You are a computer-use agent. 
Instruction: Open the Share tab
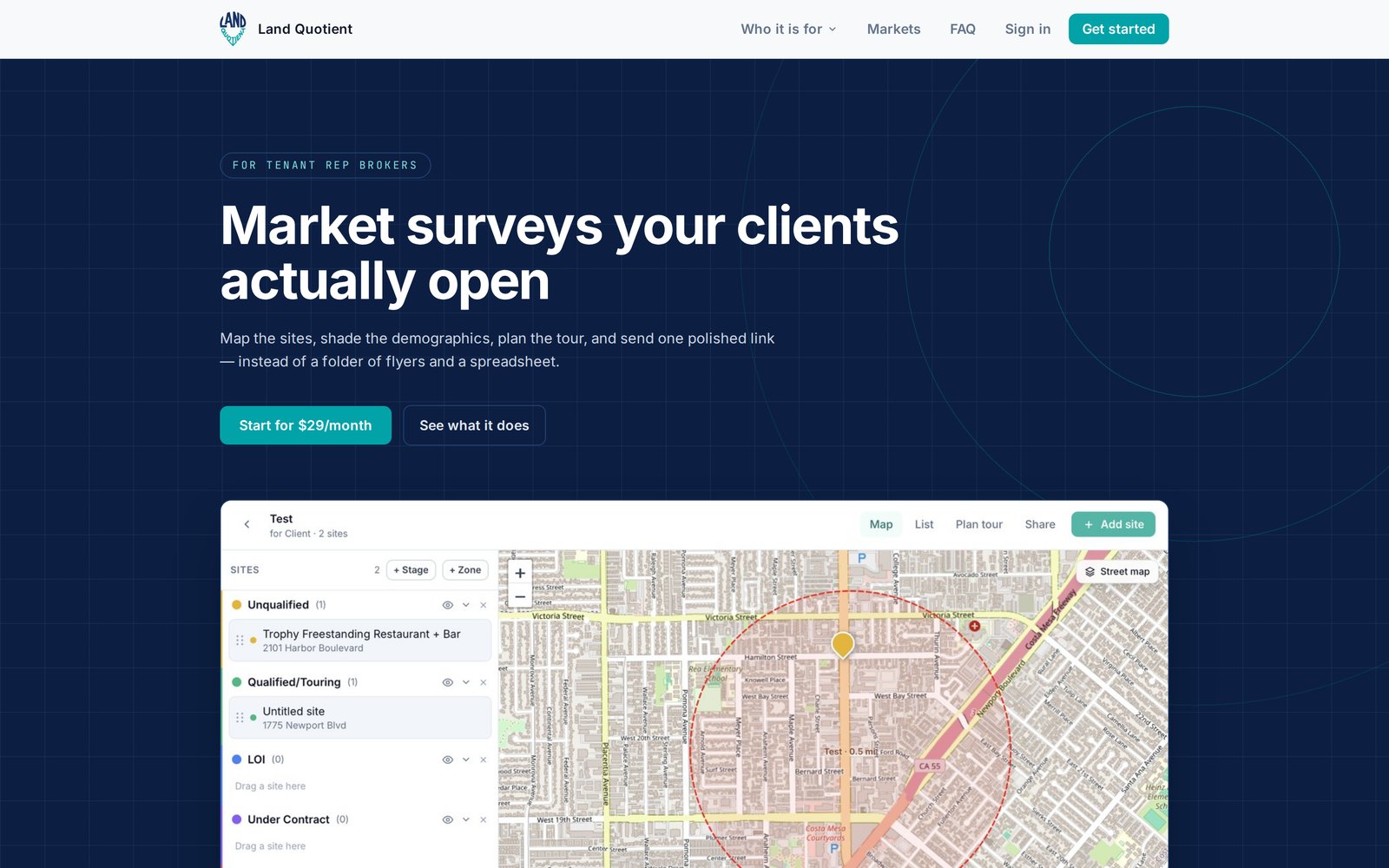point(1040,524)
